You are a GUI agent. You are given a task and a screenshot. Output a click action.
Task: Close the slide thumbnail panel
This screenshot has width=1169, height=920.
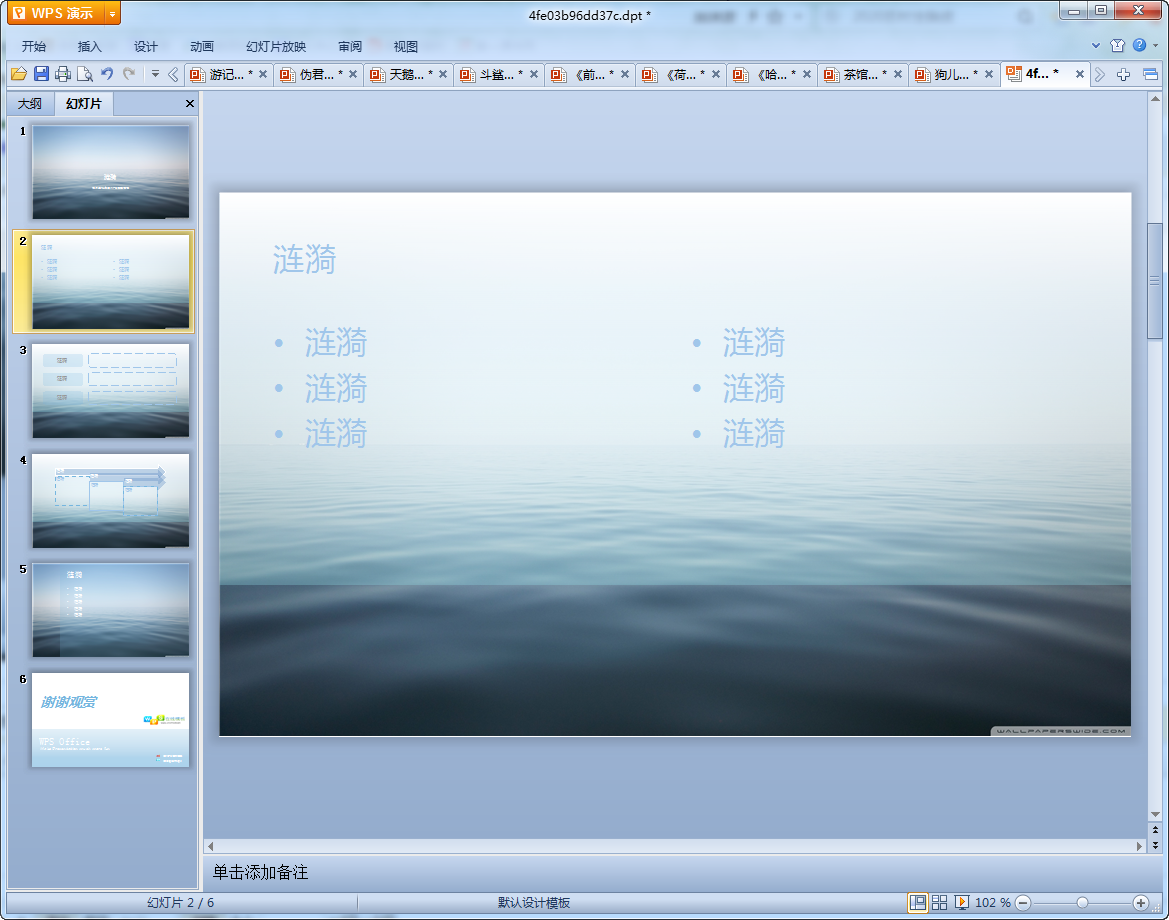(189, 104)
